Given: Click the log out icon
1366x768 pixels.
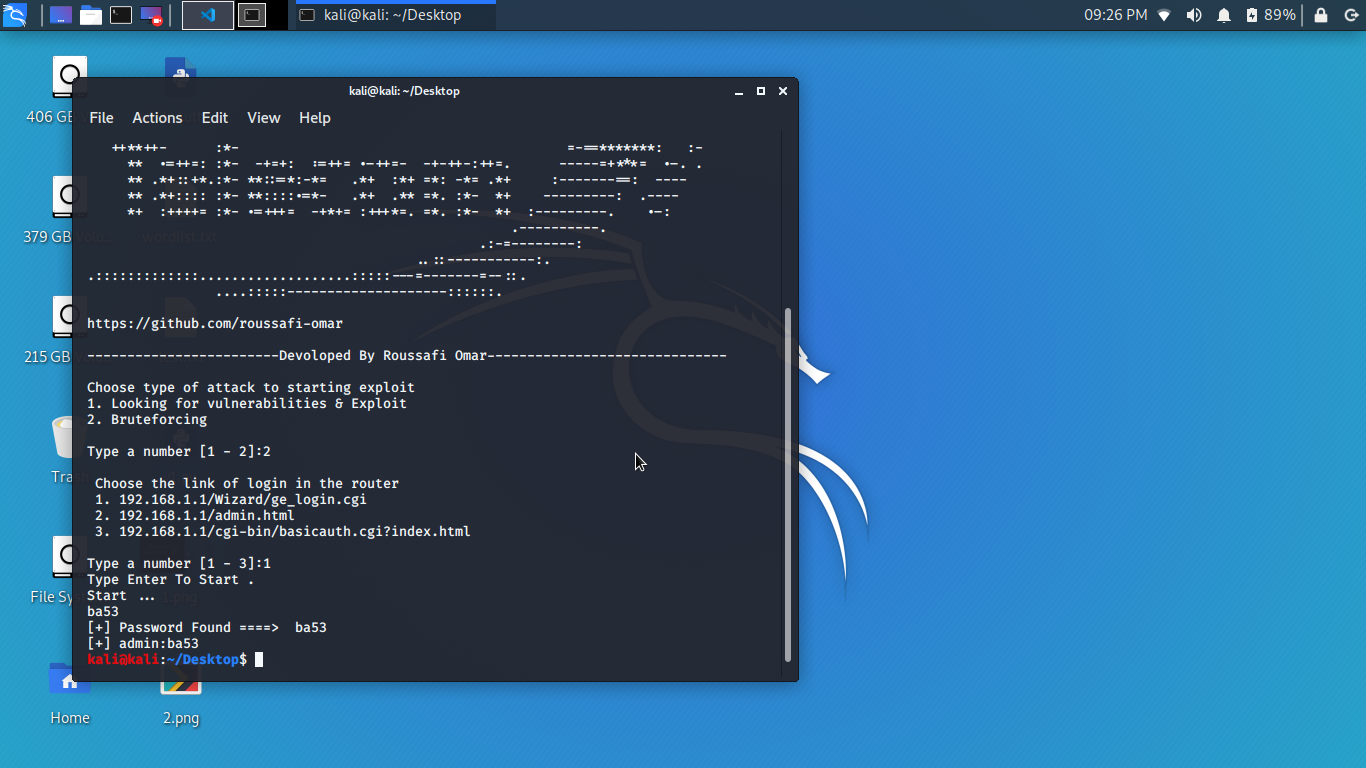Looking at the screenshot, I should click(1349, 15).
